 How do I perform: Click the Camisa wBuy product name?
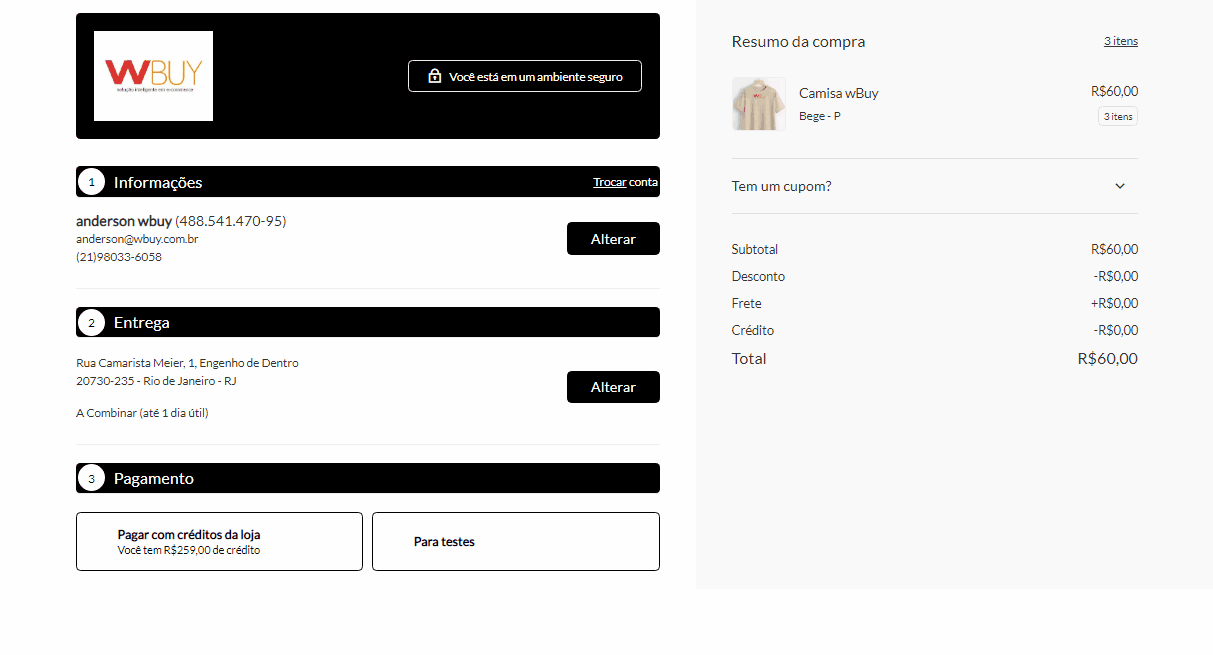[x=838, y=93]
